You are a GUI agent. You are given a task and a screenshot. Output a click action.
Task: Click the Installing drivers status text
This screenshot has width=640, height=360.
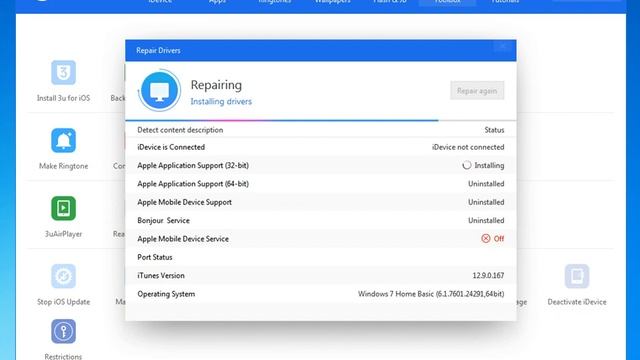[221, 101]
